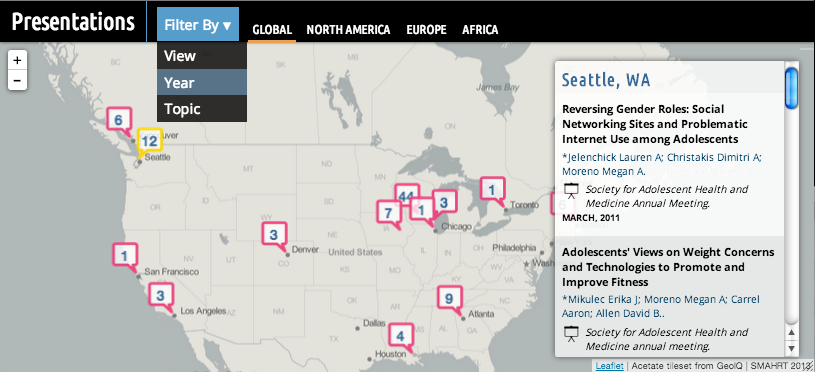The width and height of the screenshot is (815, 372).
Task: Click the San Francisco marker showing 1
Action: (x=125, y=256)
